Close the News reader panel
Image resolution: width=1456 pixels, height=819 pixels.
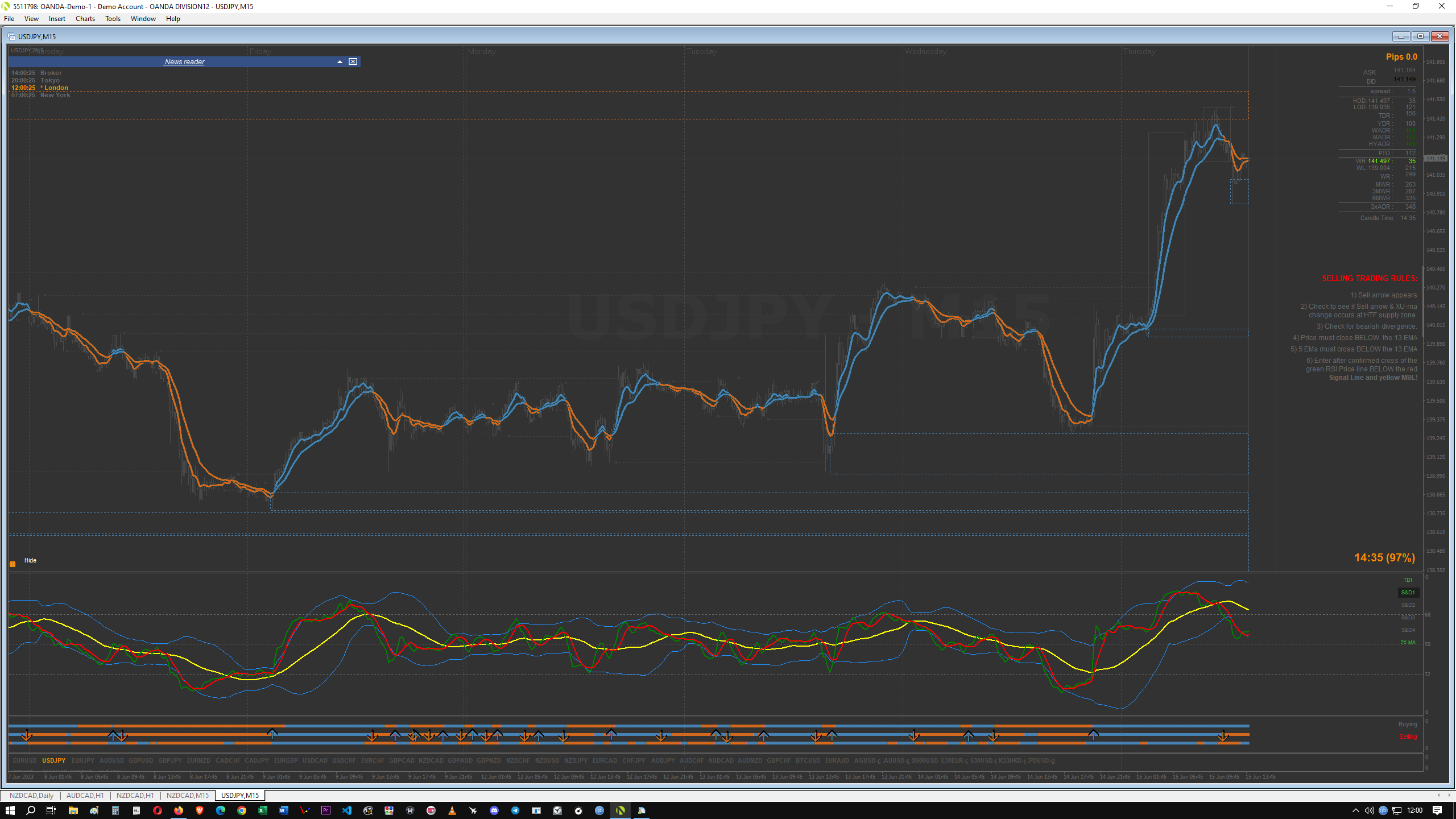pos(353,61)
